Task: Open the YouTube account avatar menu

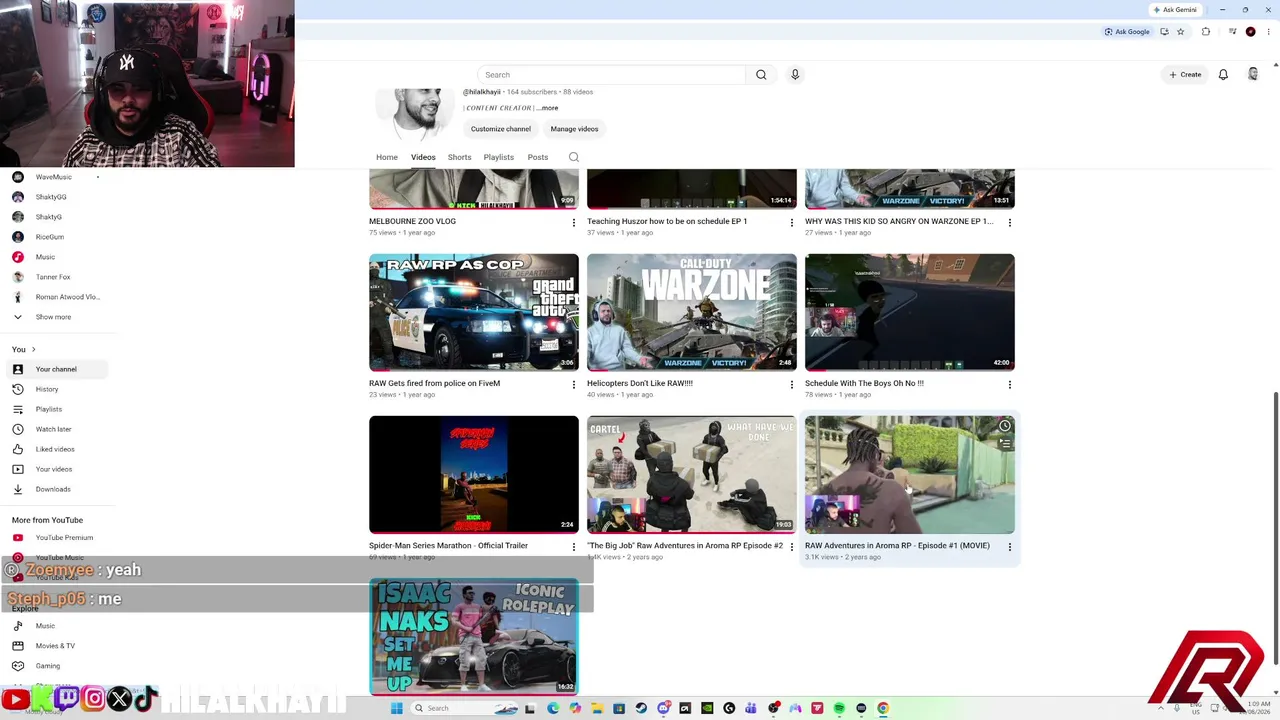Action: (x=1253, y=75)
